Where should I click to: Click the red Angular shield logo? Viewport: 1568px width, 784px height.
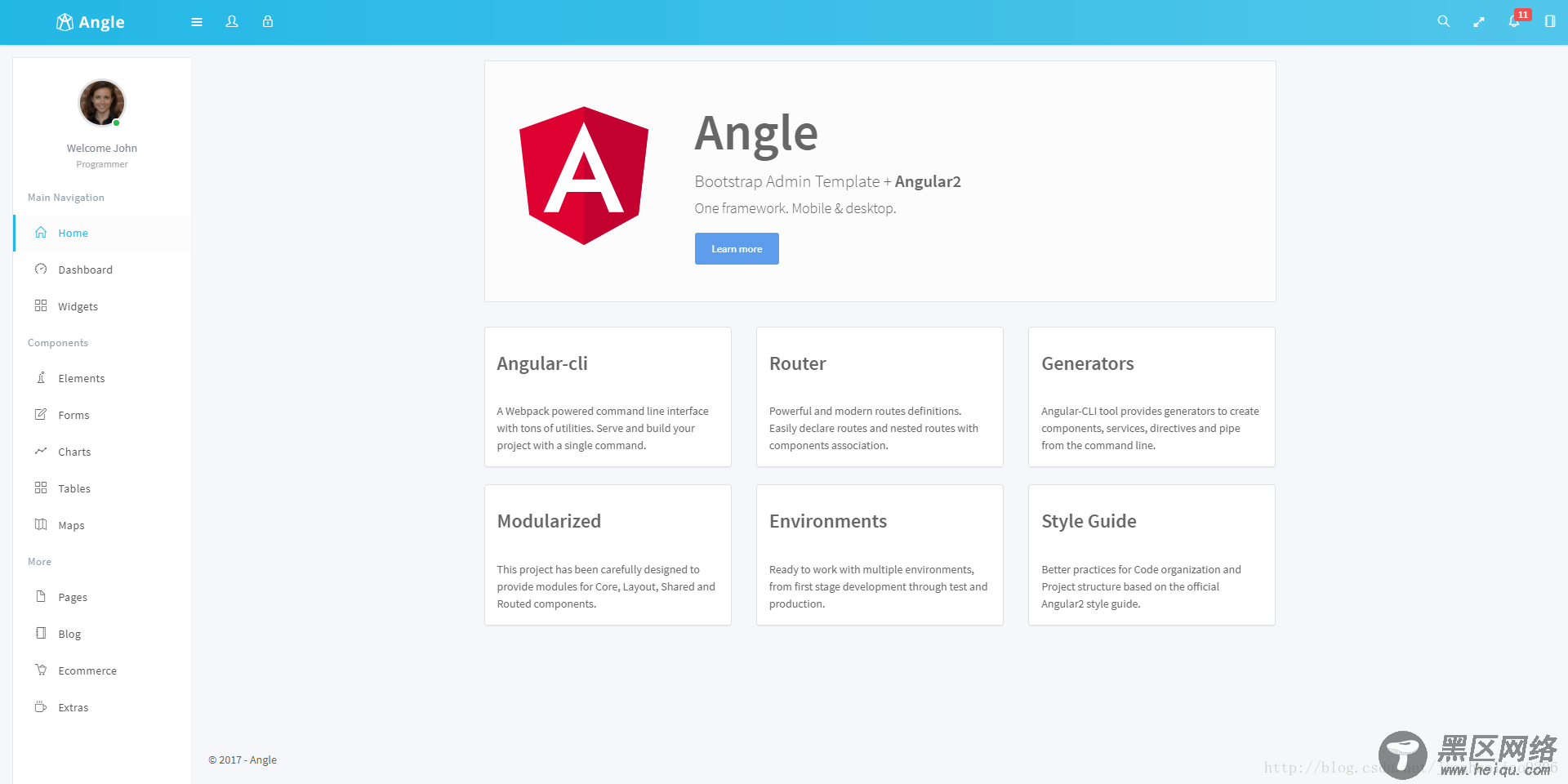pyautogui.click(x=584, y=176)
